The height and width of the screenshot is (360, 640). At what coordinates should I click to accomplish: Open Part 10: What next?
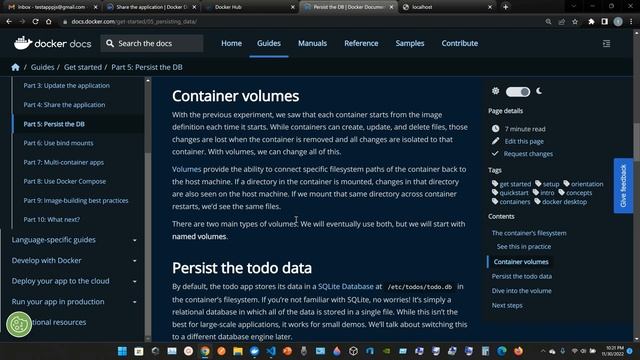click(51, 219)
